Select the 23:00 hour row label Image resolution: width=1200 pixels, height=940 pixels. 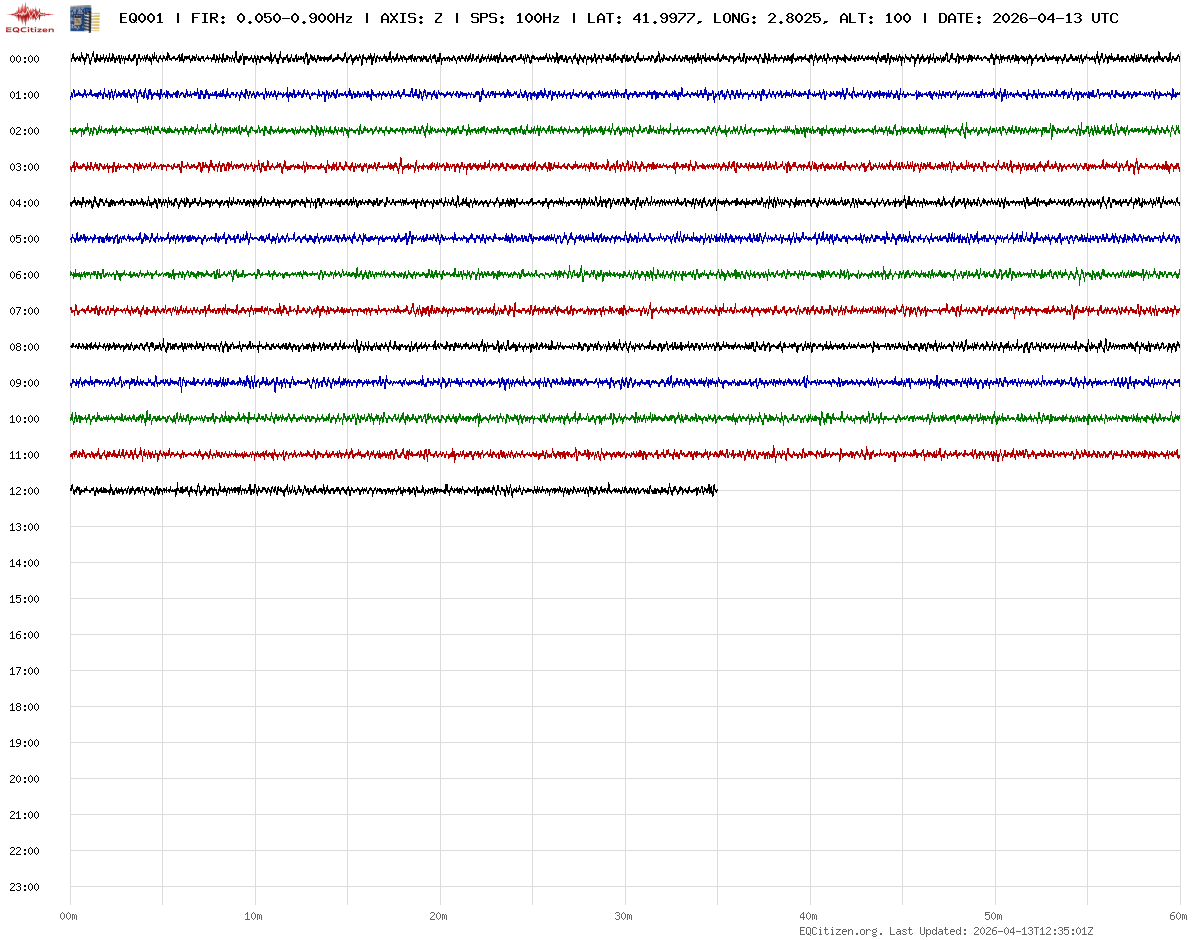(24, 888)
